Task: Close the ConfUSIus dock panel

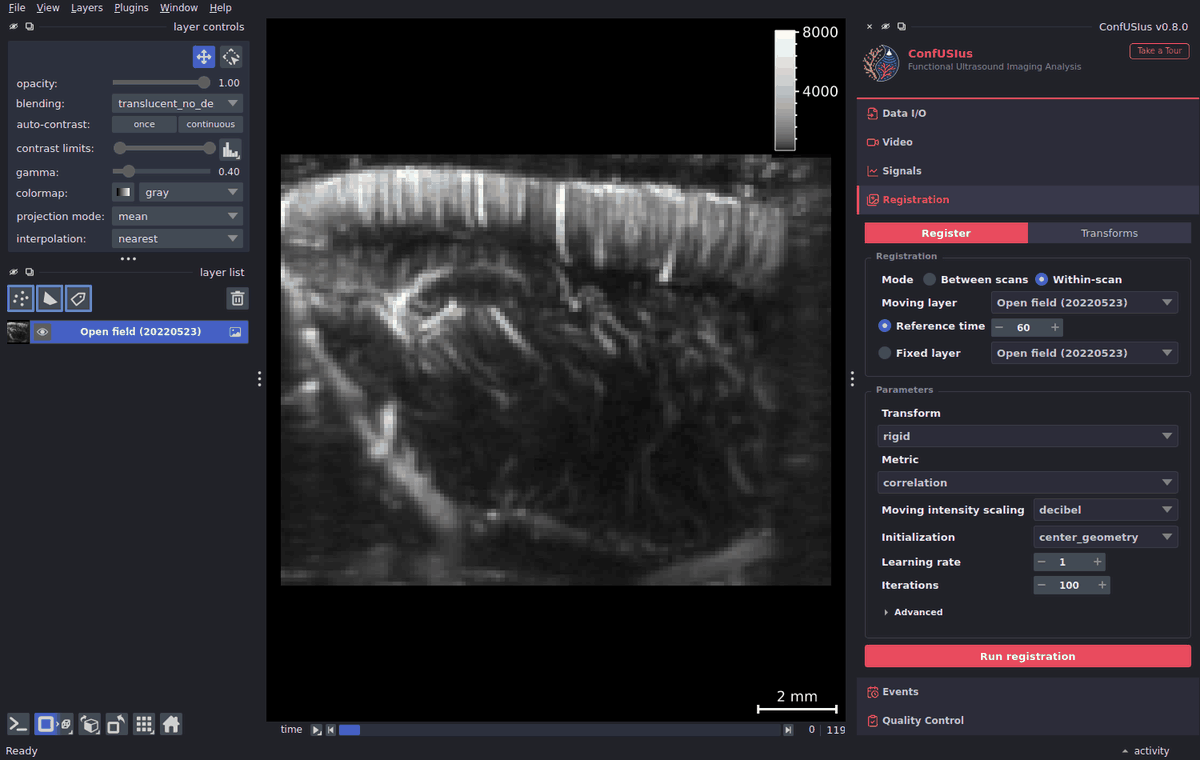Action: (x=869, y=27)
